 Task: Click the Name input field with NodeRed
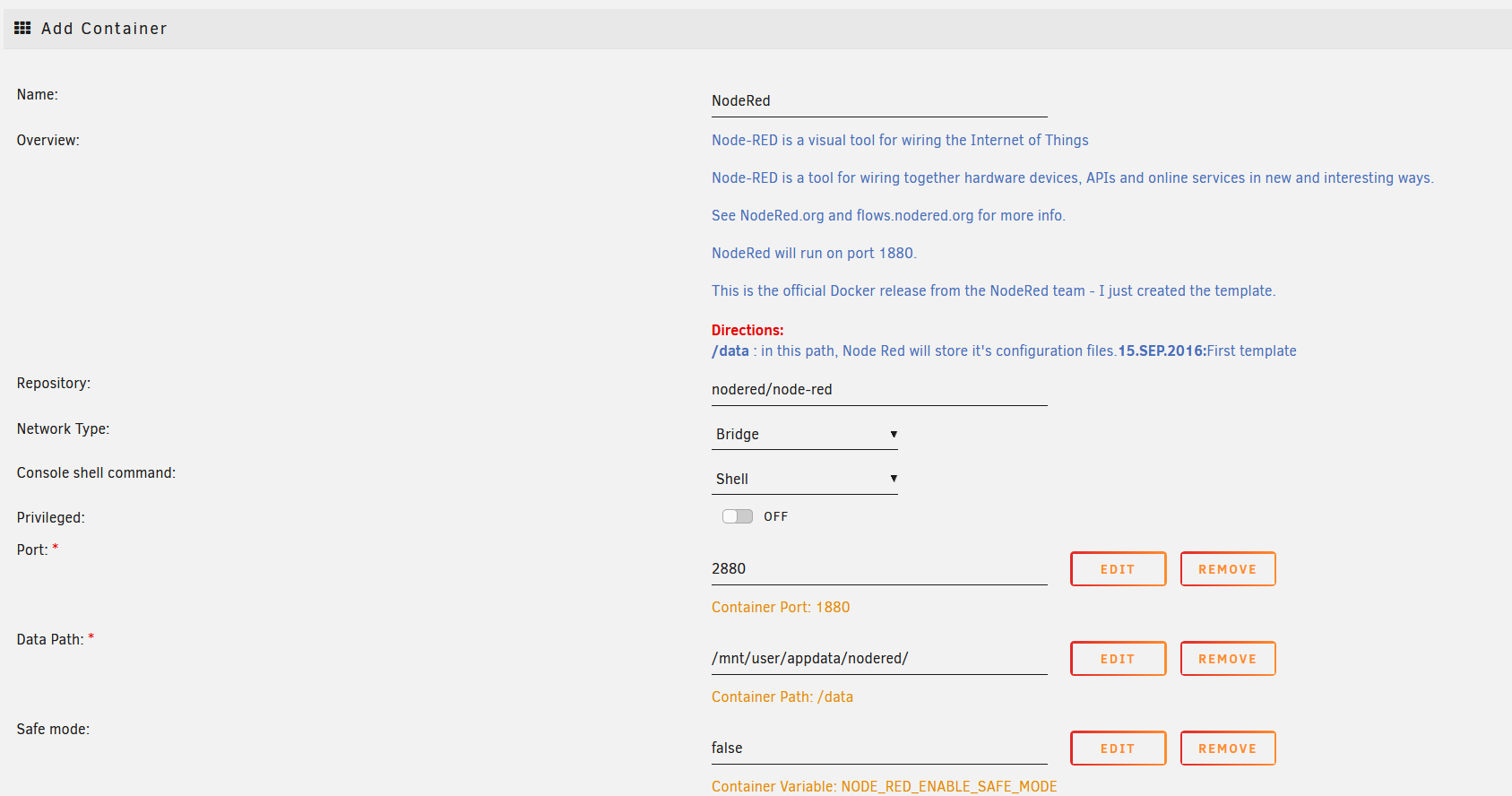point(879,100)
